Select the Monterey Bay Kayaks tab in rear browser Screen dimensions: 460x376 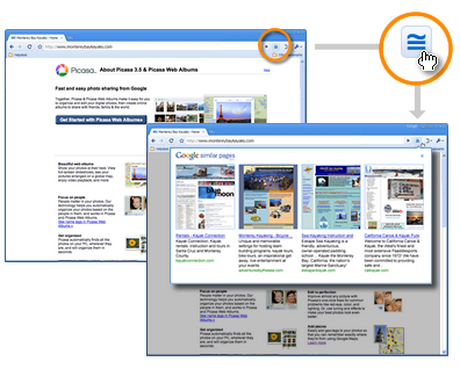37,38
